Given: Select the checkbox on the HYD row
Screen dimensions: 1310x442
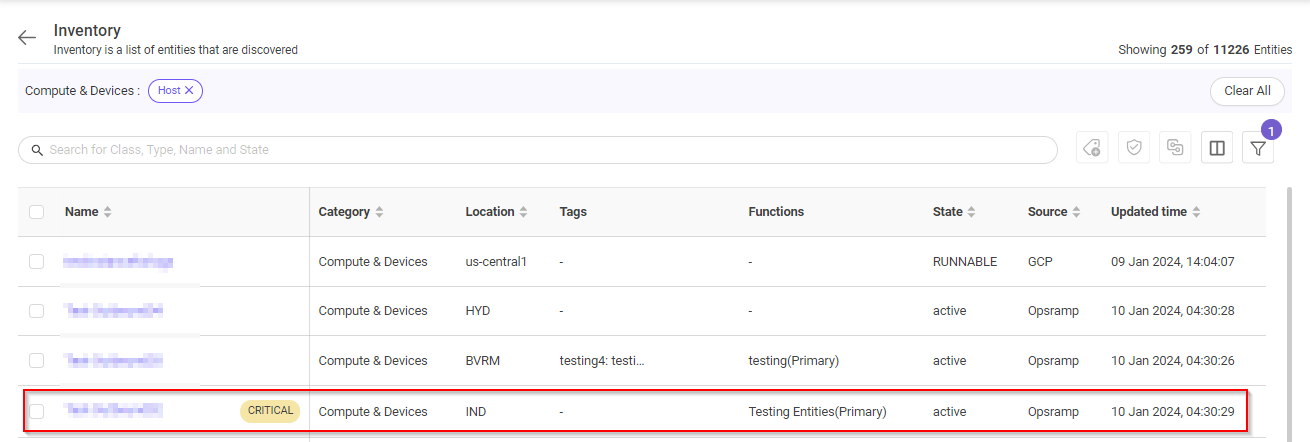Looking at the screenshot, I should tap(37, 311).
